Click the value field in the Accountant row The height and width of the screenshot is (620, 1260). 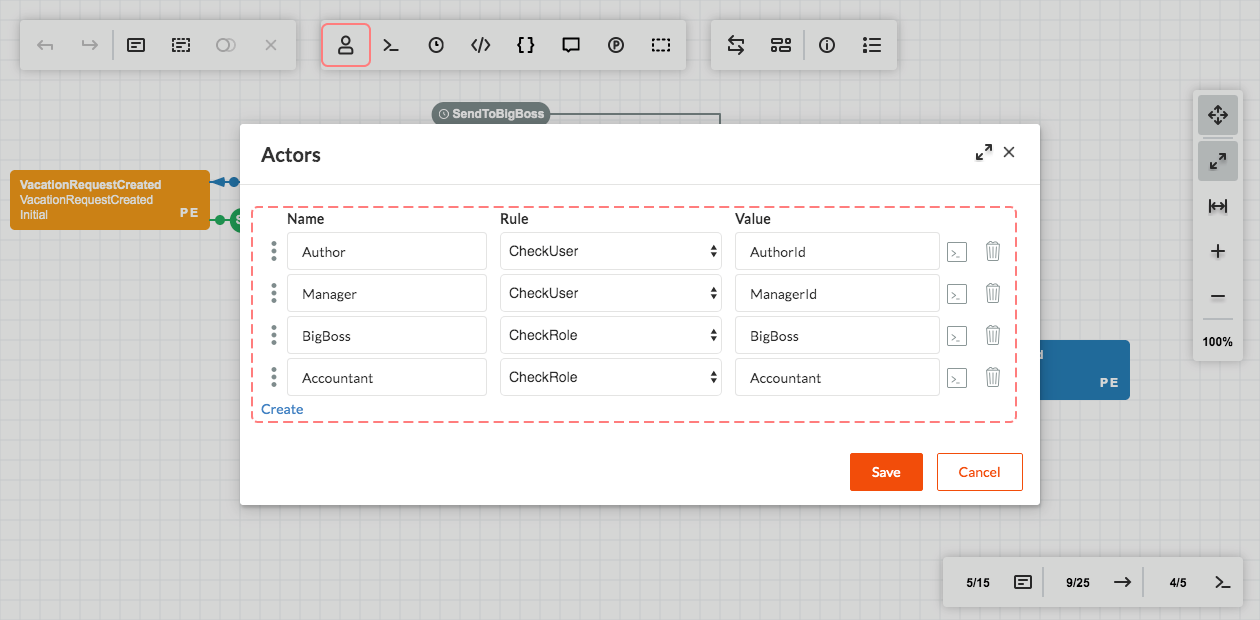(837, 378)
